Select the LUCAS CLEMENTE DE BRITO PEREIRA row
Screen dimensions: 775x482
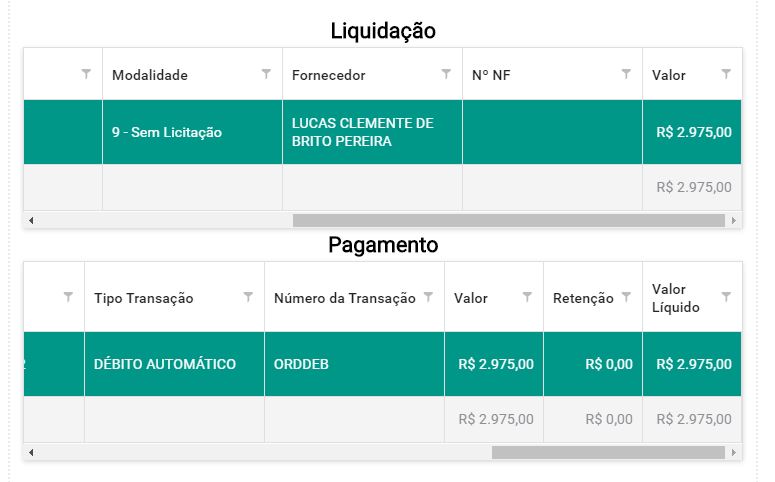(x=382, y=132)
